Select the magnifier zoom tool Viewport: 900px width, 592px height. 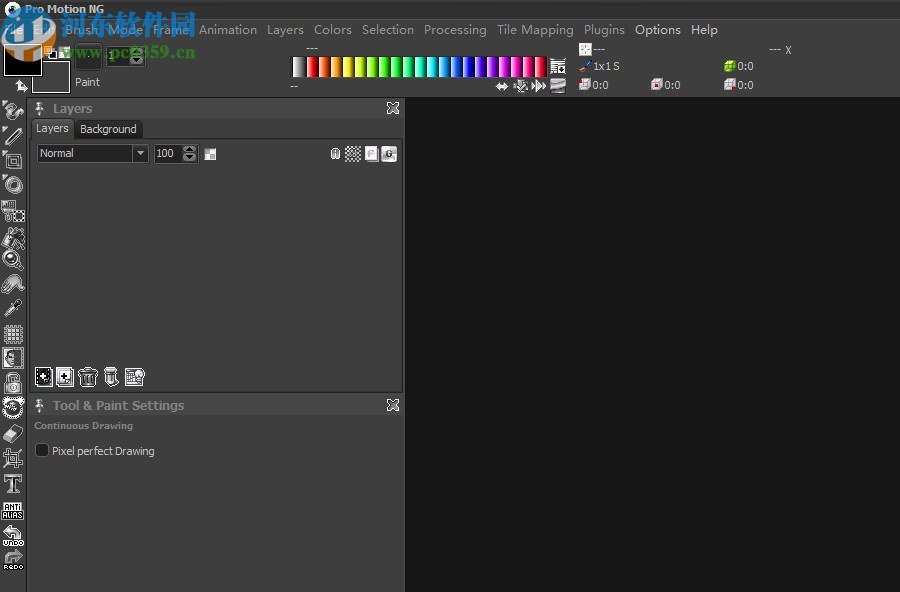coord(13,260)
